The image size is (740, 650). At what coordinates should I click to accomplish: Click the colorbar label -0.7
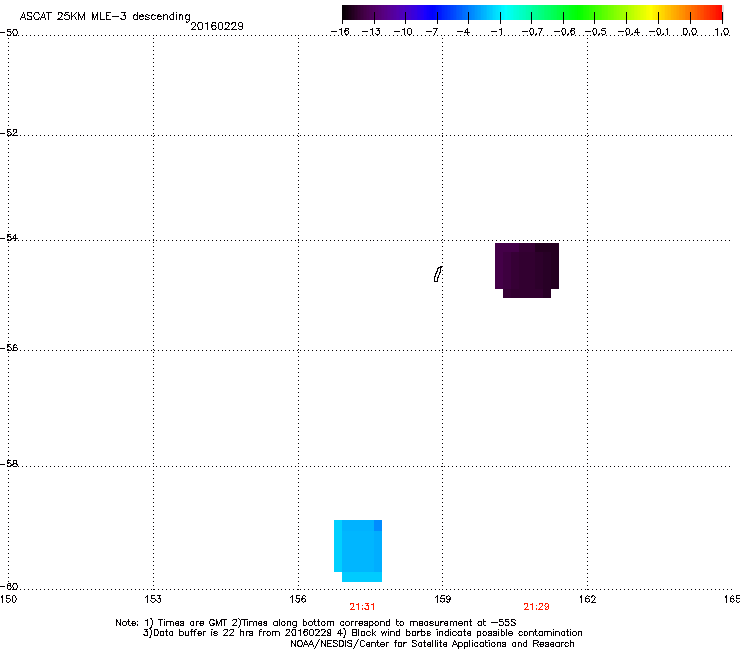pos(532,32)
